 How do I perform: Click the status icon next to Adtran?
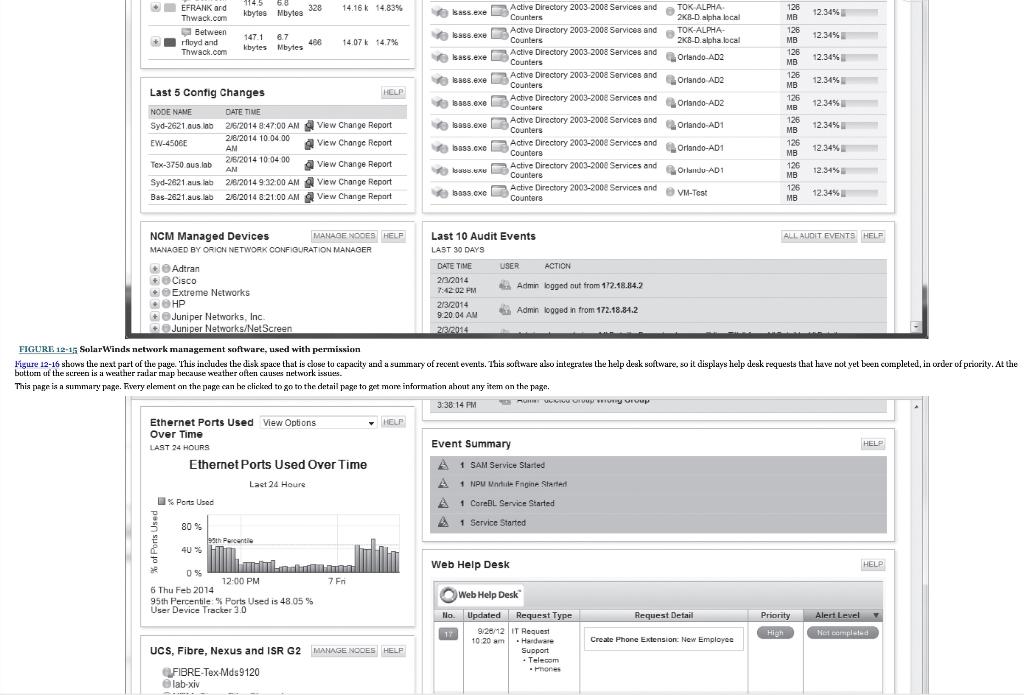[x=166, y=268]
